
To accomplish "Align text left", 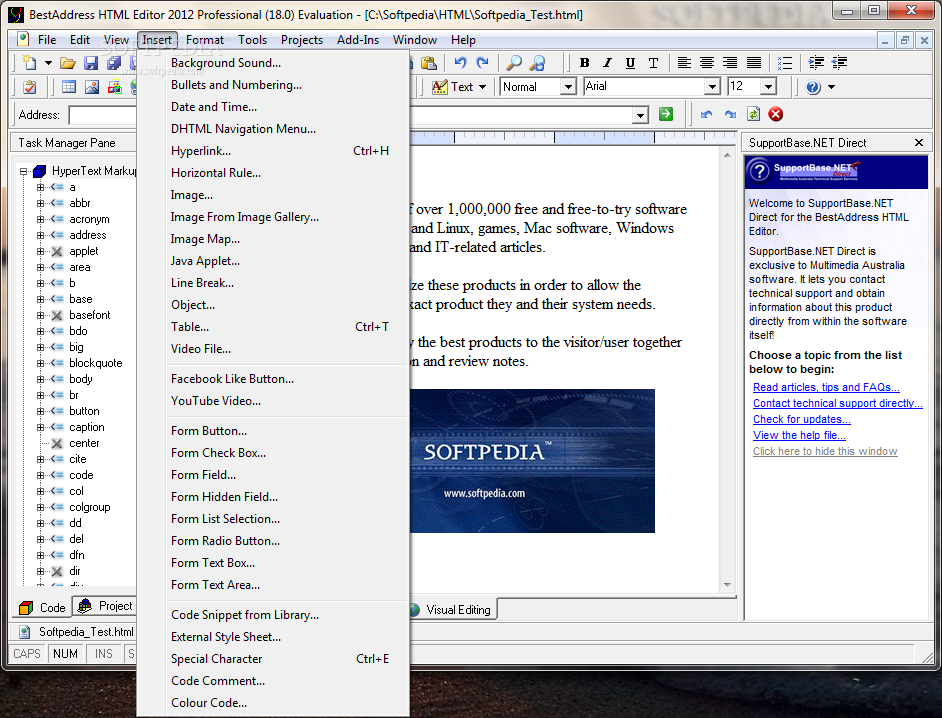I will (x=684, y=62).
